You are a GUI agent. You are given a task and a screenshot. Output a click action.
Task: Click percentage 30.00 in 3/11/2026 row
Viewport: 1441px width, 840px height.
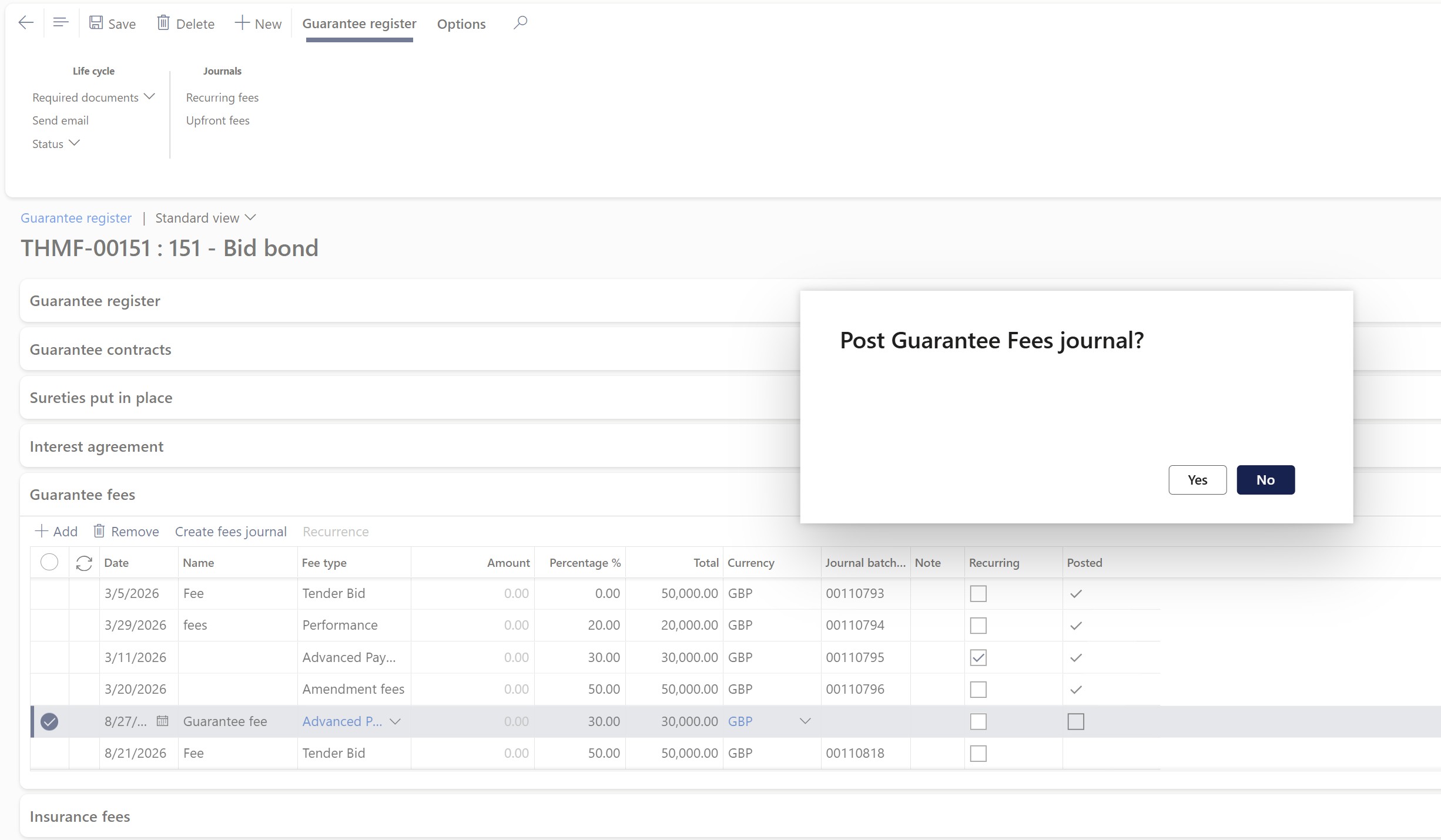click(604, 657)
